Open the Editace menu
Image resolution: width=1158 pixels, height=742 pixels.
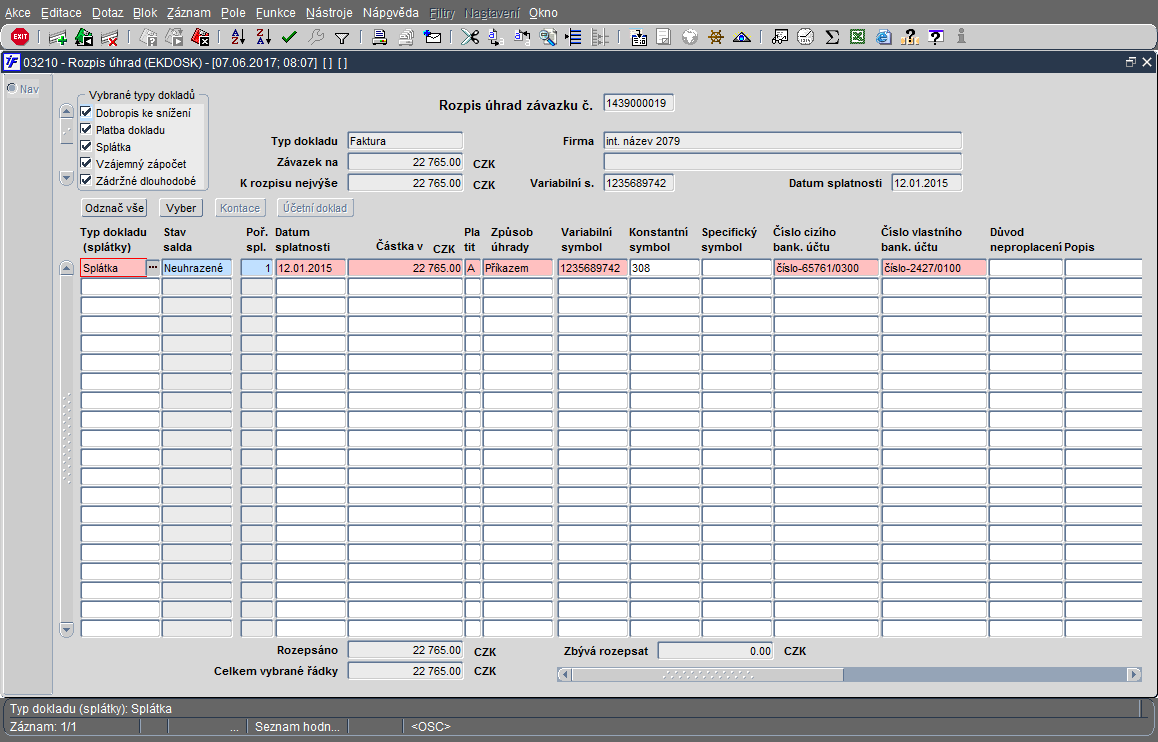[x=61, y=13]
